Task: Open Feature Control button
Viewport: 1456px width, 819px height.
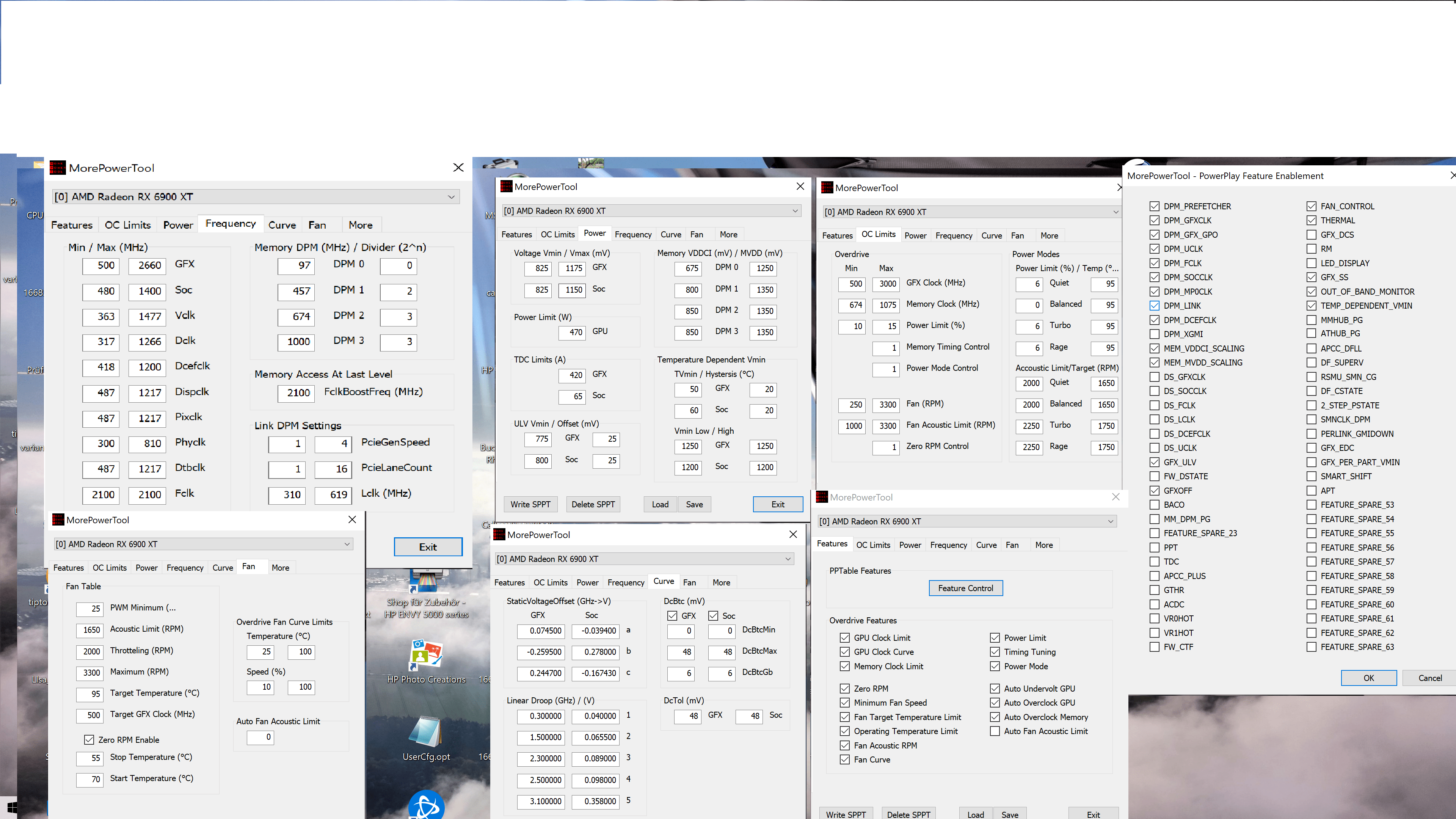Action: pyautogui.click(x=965, y=588)
